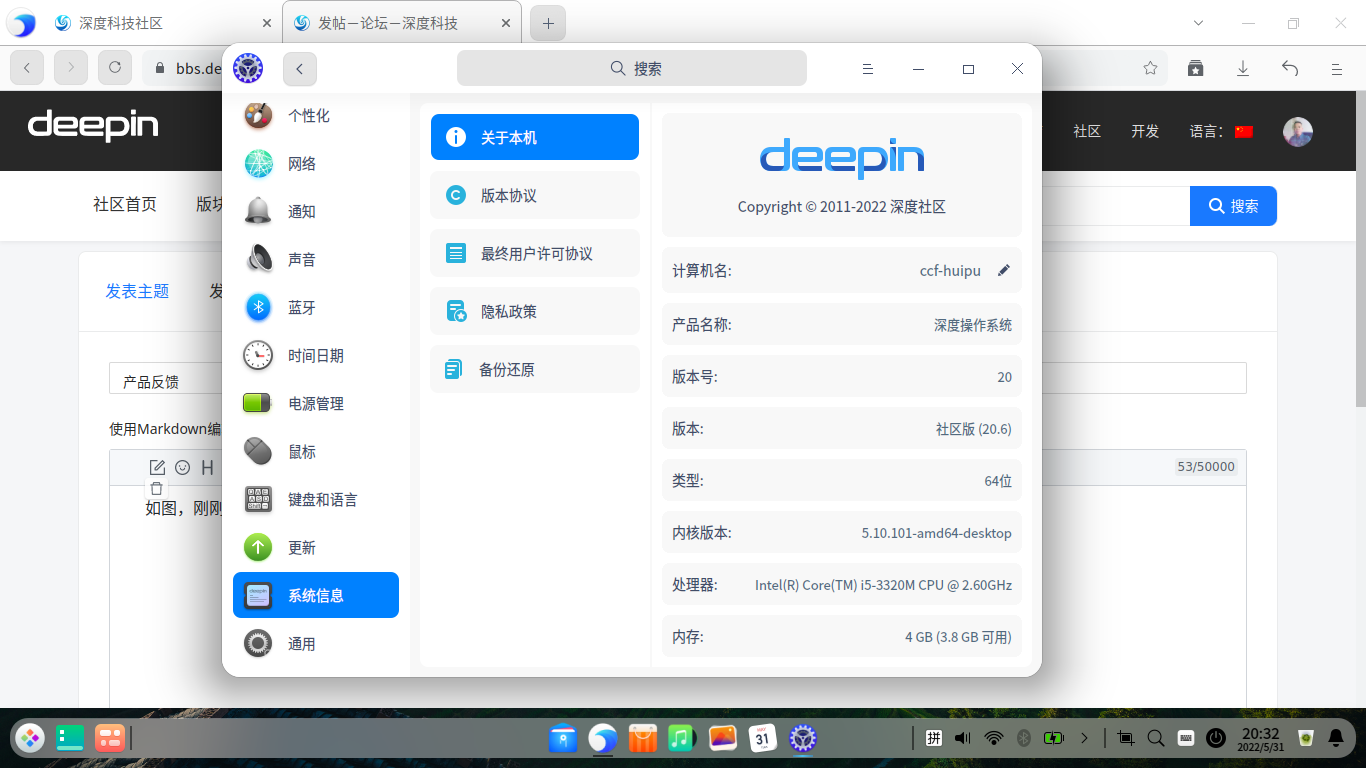Toggle the 拼 input method indicator
This screenshot has width=1366, height=768.
point(934,738)
